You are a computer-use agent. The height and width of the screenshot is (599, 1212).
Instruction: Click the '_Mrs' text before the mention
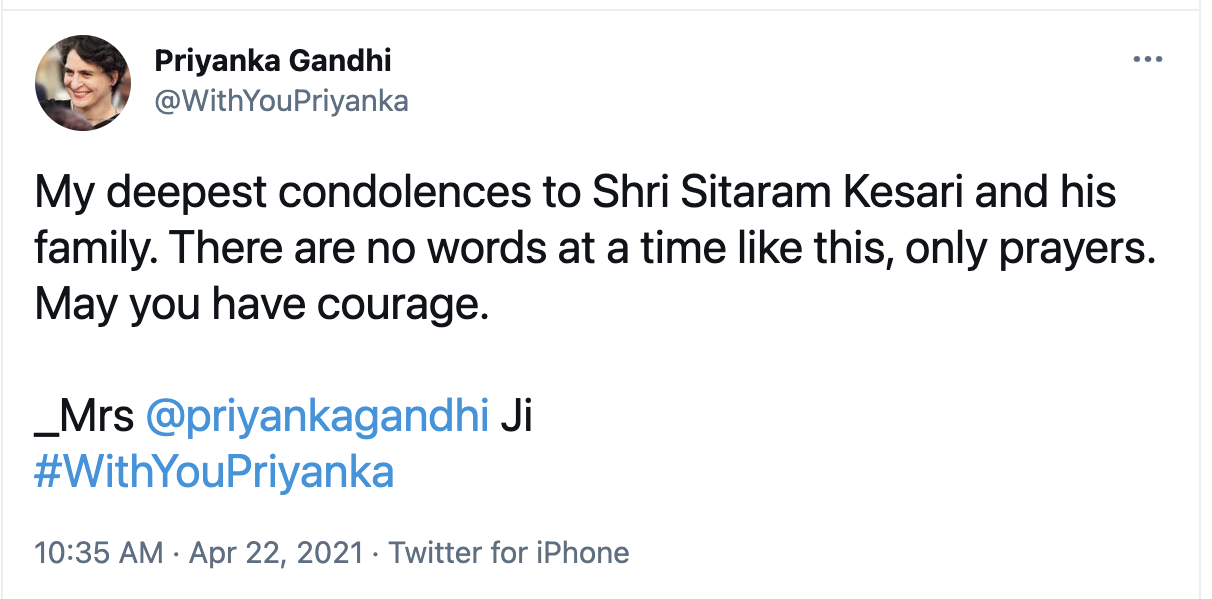click(84, 416)
